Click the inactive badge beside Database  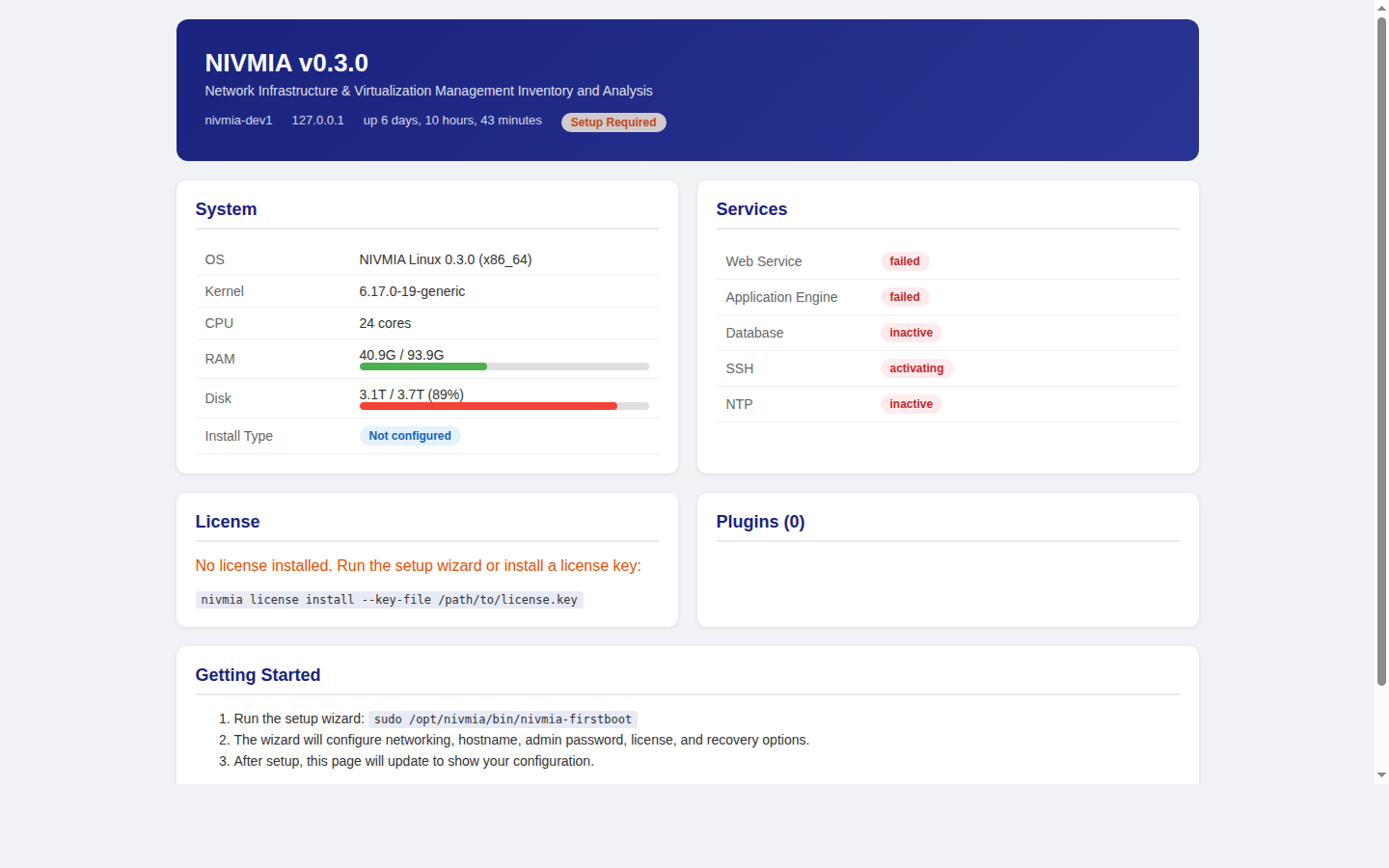[911, 332]
